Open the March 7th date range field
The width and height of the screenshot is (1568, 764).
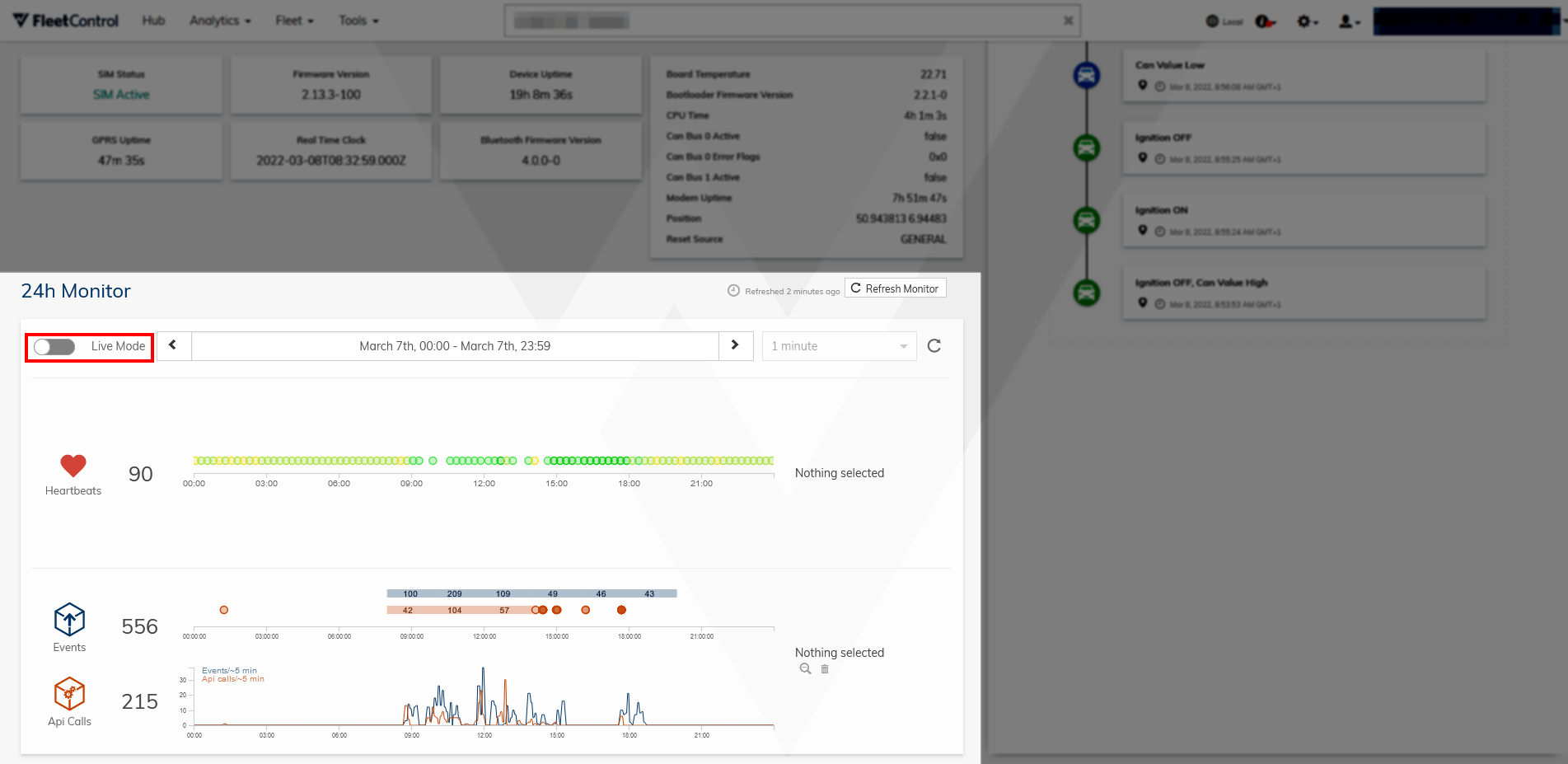[455, 346]
